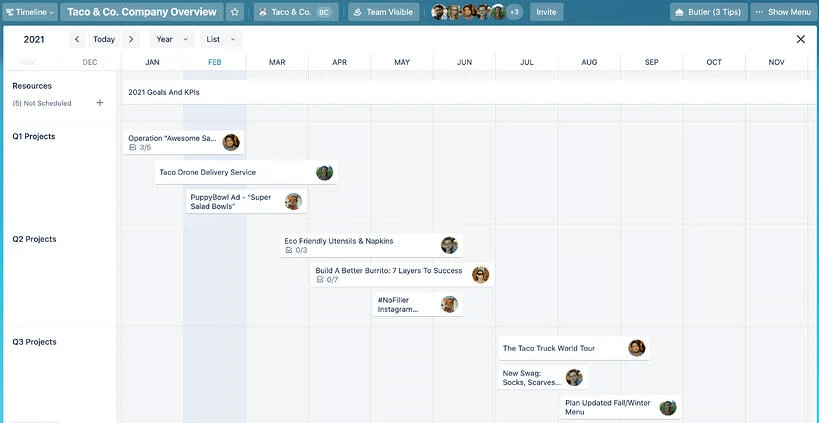Image resolution: width=819 pixels, height=423 pixels.
Task: Click the JAN month header
Action: (152, 62)
